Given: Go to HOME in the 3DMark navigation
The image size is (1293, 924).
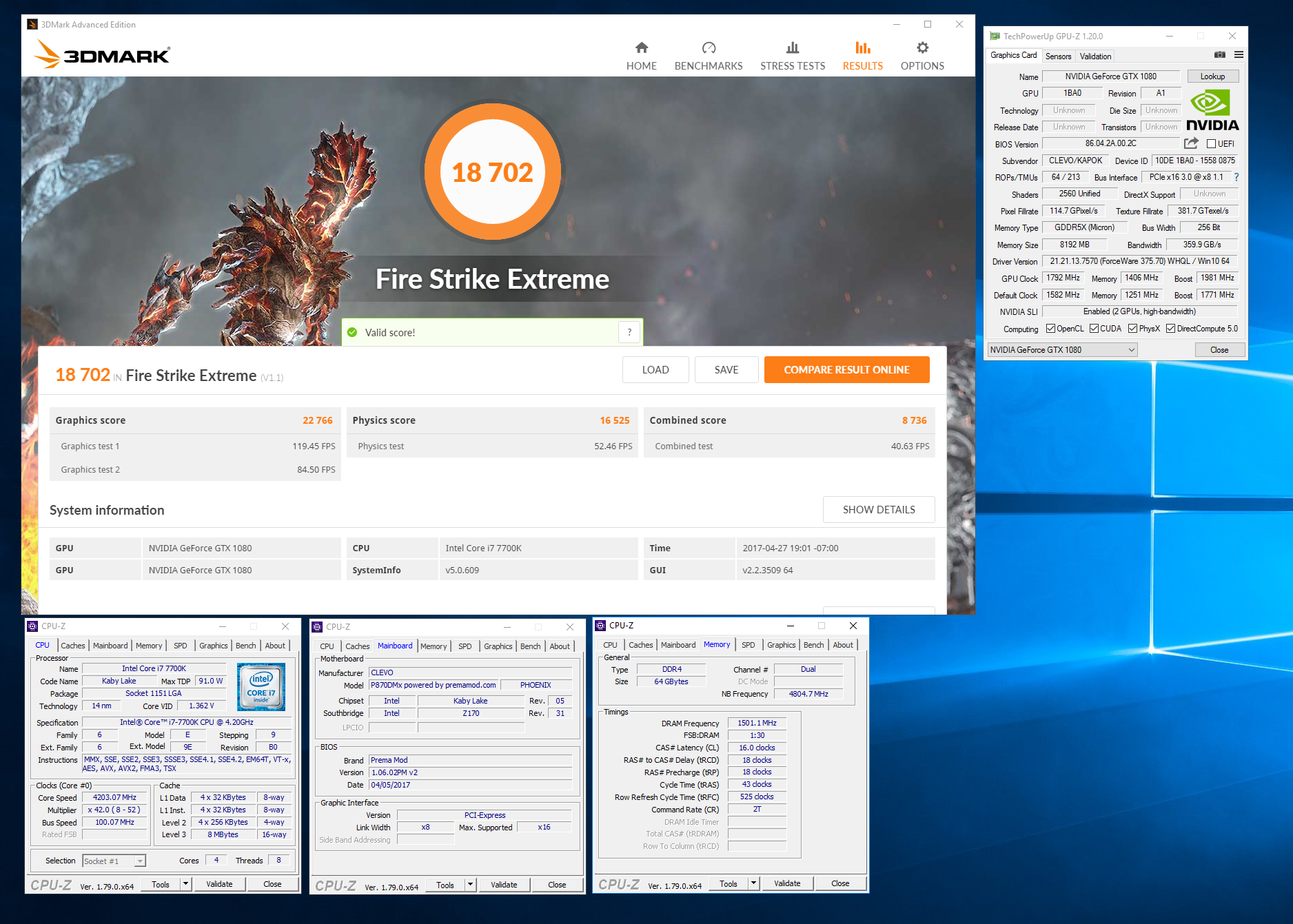Looking at the screenshot, I should (641, 56).
